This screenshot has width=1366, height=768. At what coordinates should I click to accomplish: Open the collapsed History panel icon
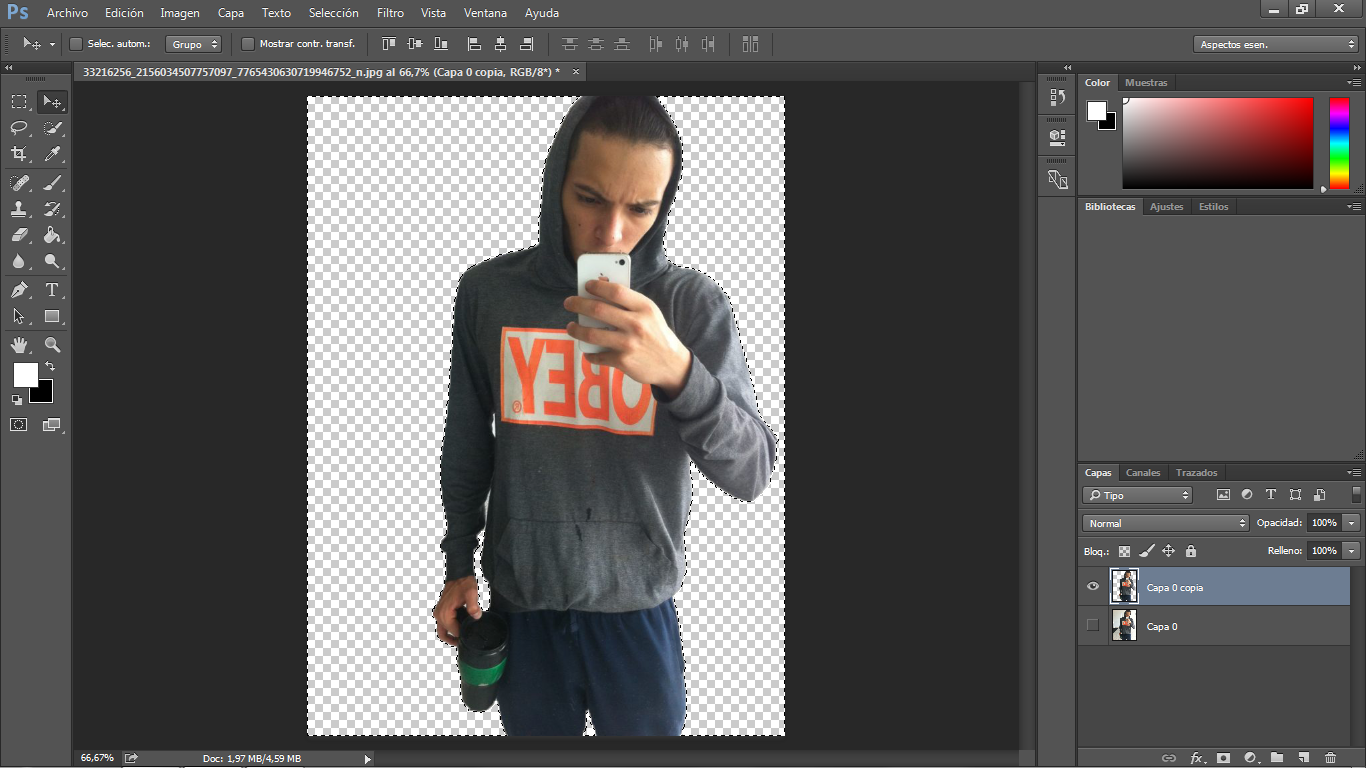coord(1057,97)
